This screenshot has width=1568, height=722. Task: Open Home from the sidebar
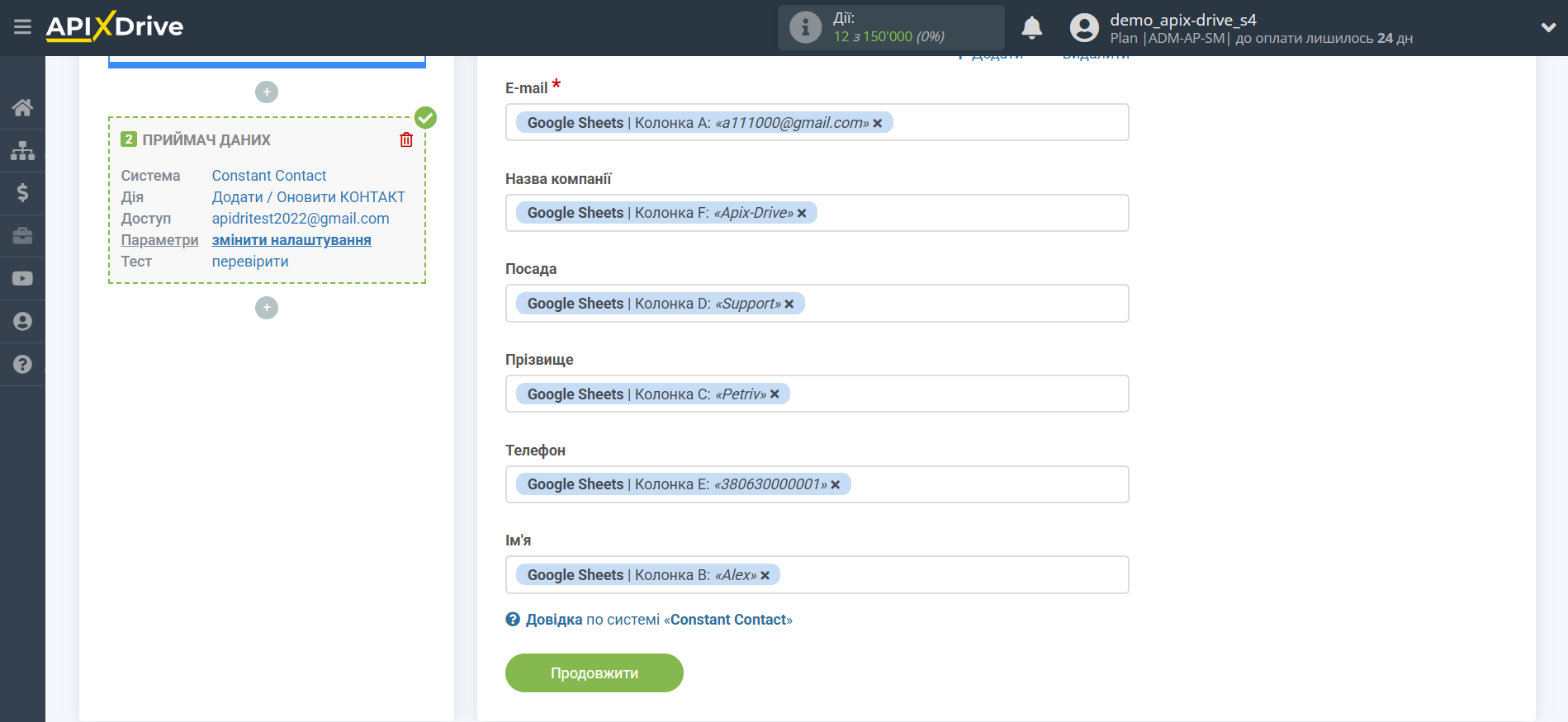coord(22,107)
